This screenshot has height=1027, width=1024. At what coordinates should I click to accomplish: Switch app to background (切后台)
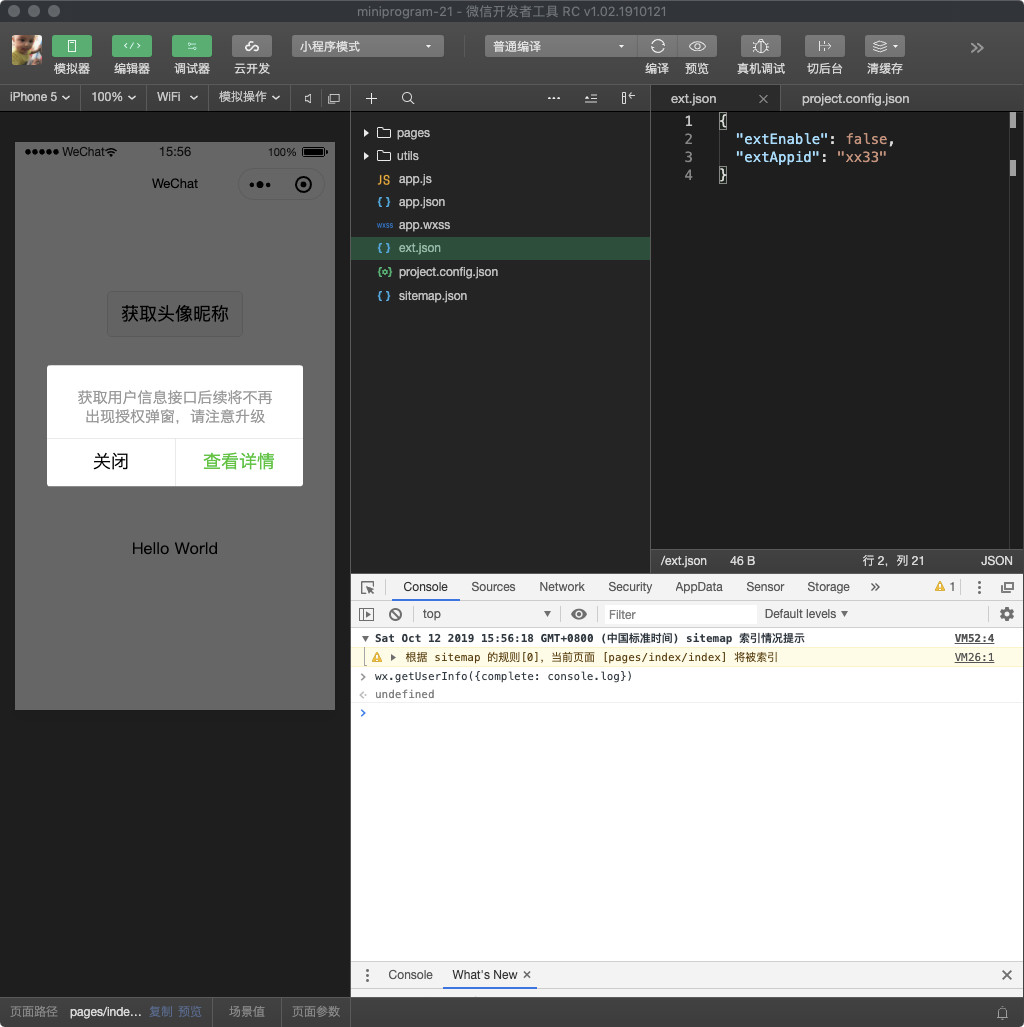[x=824, y=47]
